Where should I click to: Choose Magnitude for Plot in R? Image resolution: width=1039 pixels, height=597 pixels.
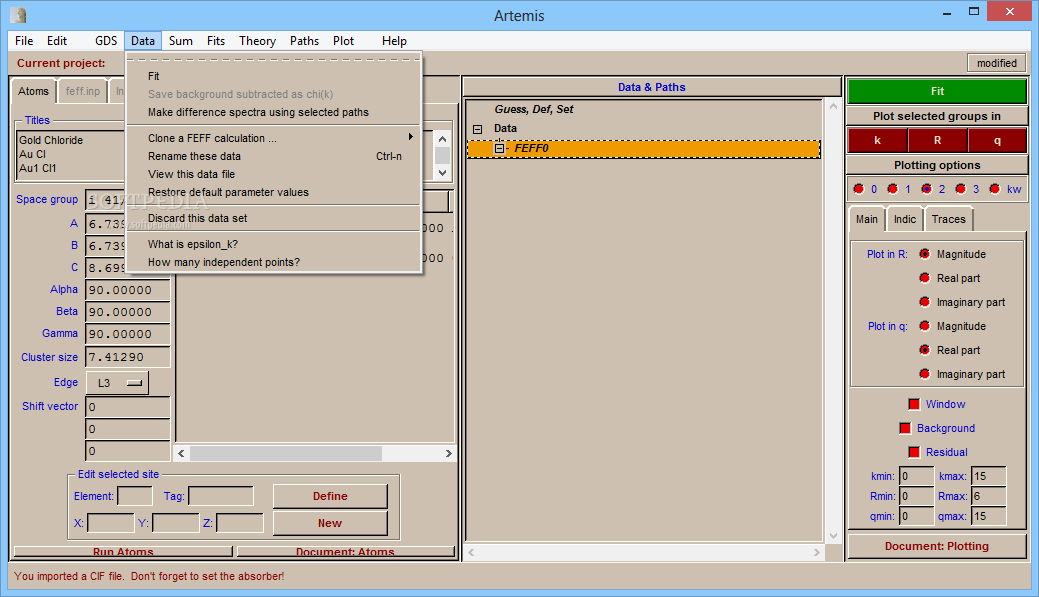924,254
